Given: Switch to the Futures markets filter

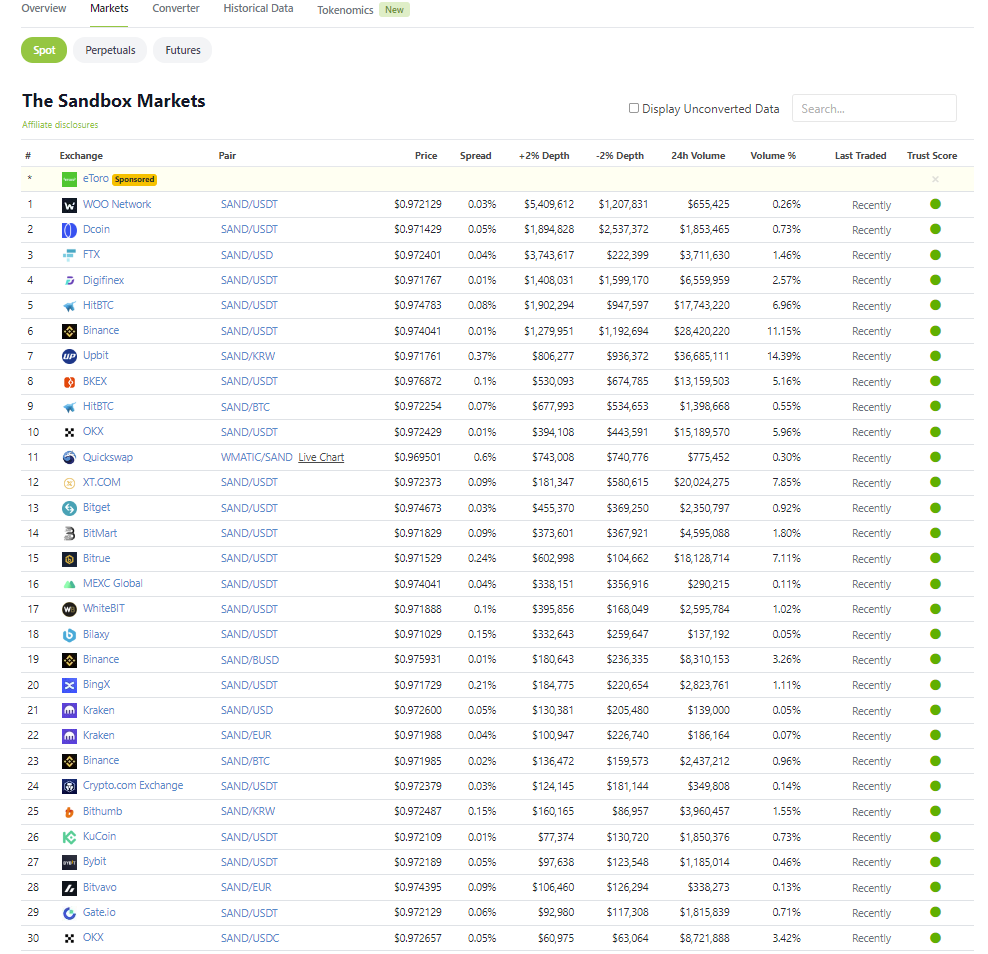Looking at the screenshot, I should pos(182,50).
